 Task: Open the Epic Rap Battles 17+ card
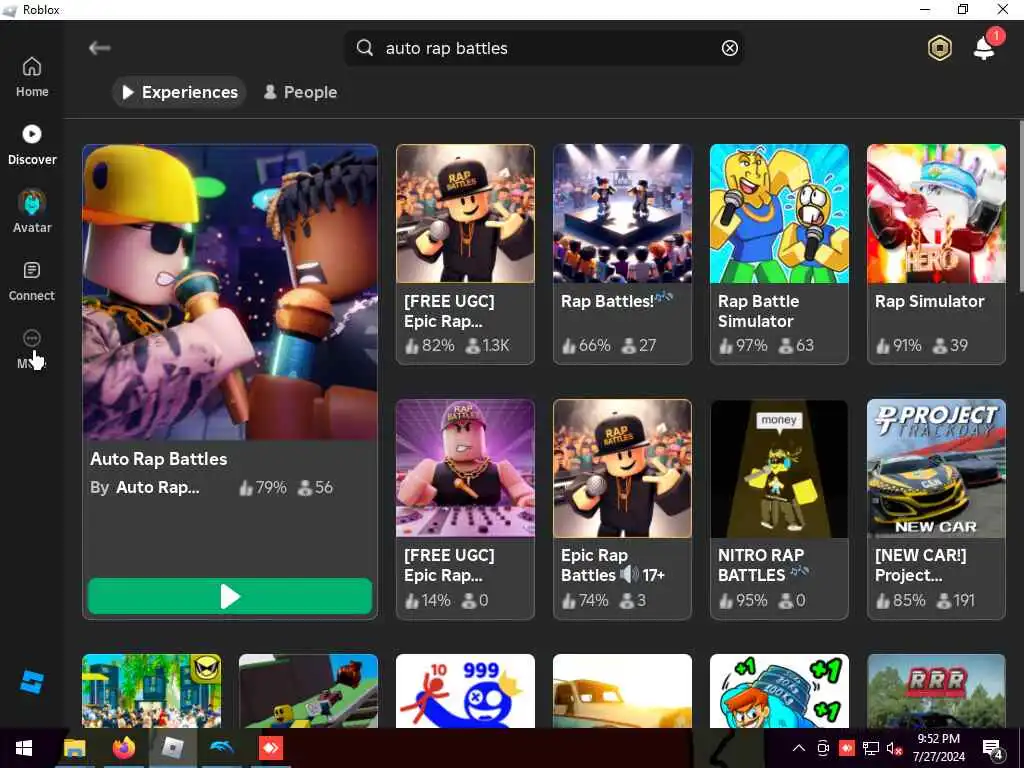[622, 509]
